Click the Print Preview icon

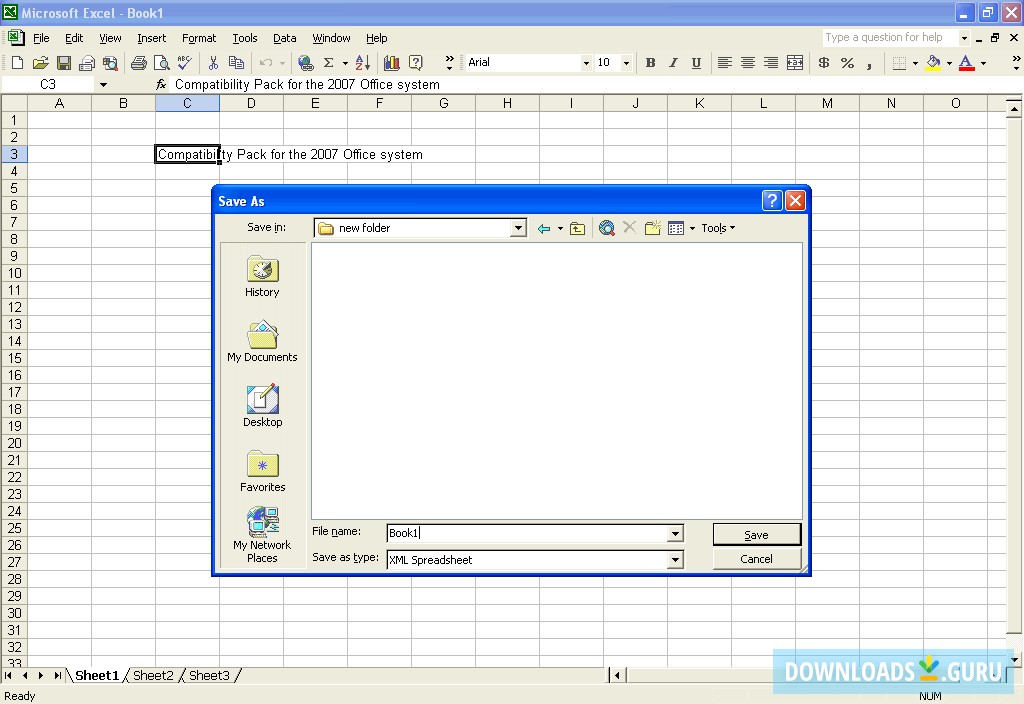point(161,62)
